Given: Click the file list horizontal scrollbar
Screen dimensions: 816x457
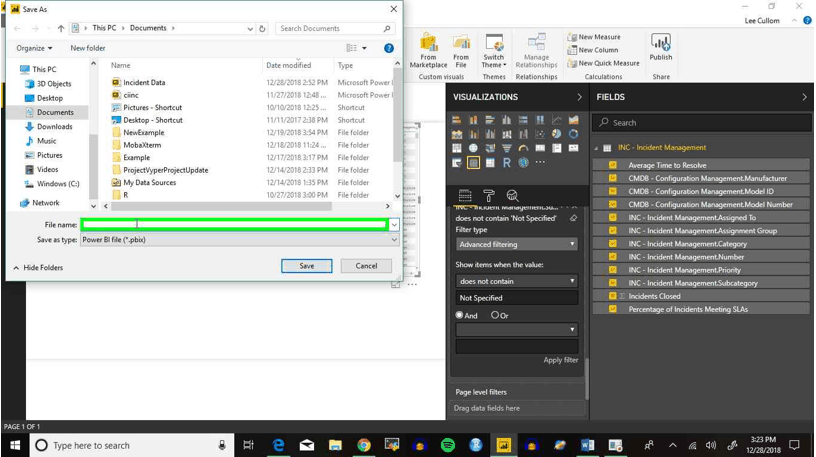Looking at the screenshot, I should [221, 206].
